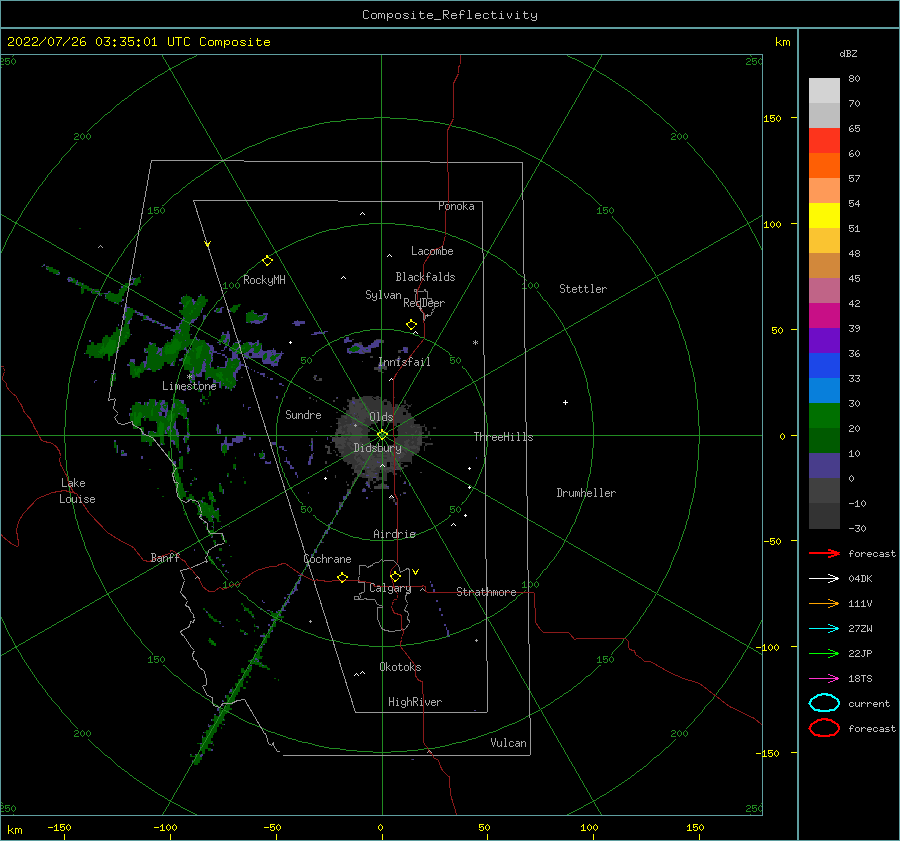Click the Ponoka city label
Viewport: 900px width, 841px height.
tap(456, 206)
